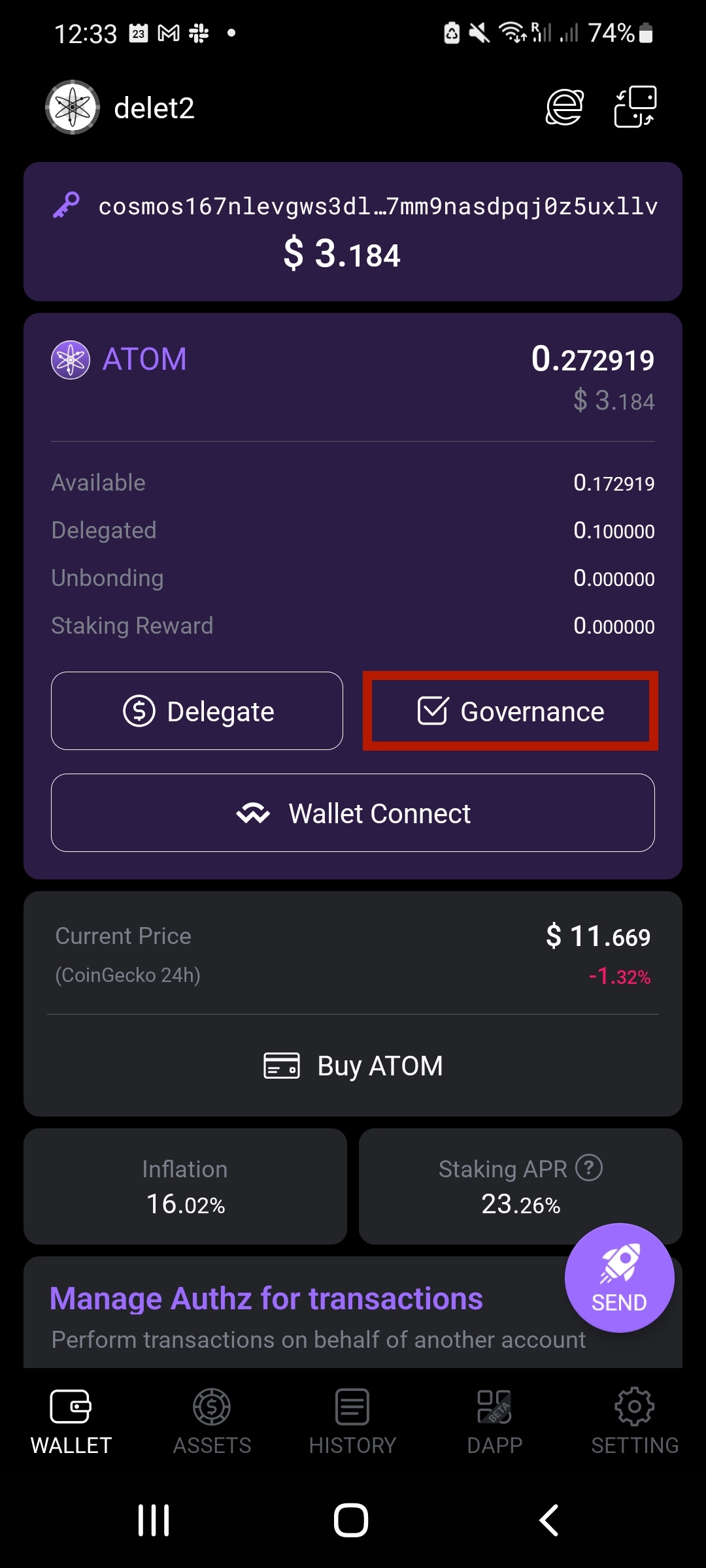
Task: Tap the Wallet Connect button
Action: coord(353,813)
